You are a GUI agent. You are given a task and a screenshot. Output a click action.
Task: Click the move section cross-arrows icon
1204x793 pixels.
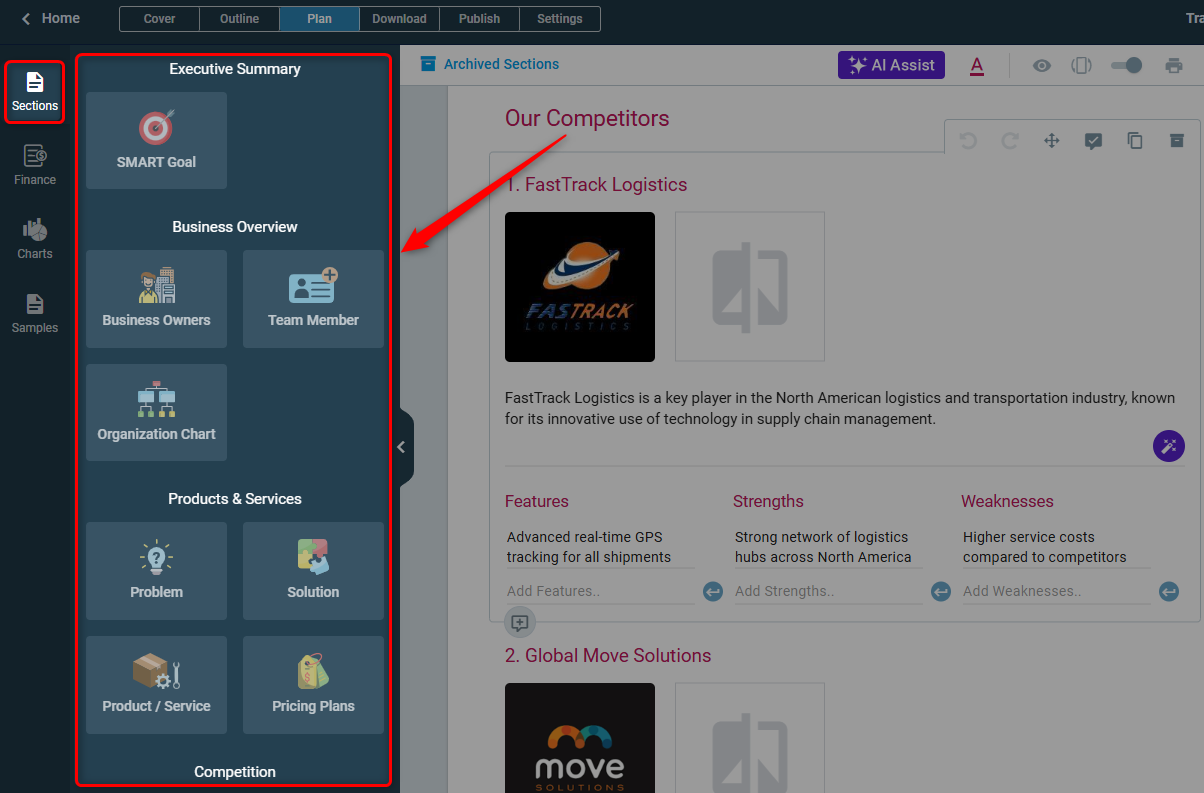1052,141
